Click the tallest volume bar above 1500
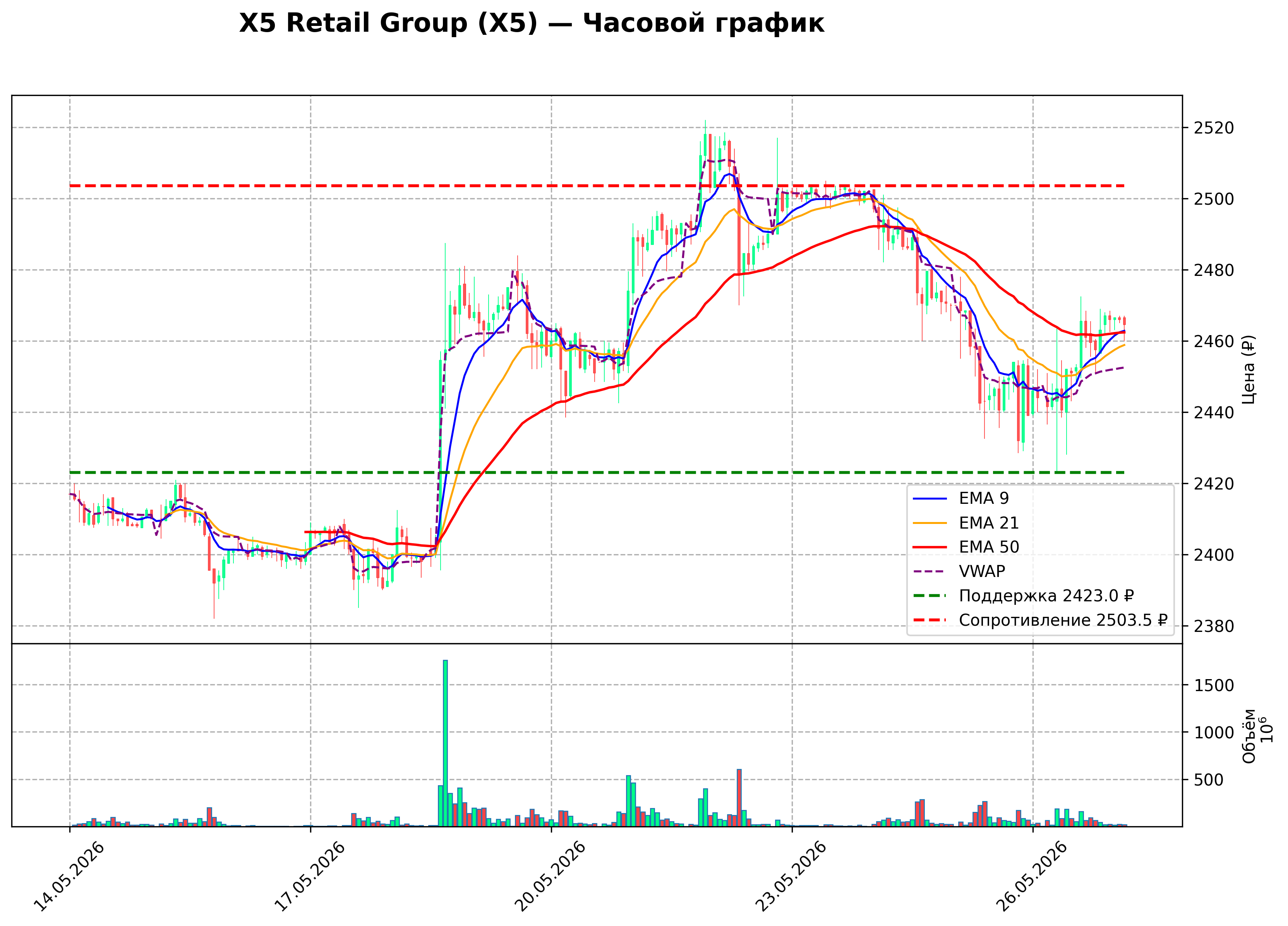1288x926 pixels. click(x=445, y=743)
